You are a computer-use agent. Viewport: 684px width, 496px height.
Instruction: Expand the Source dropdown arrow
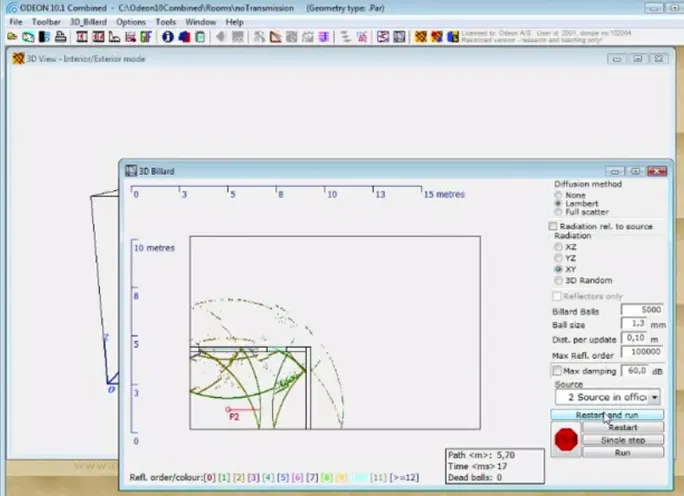point(654,397)
